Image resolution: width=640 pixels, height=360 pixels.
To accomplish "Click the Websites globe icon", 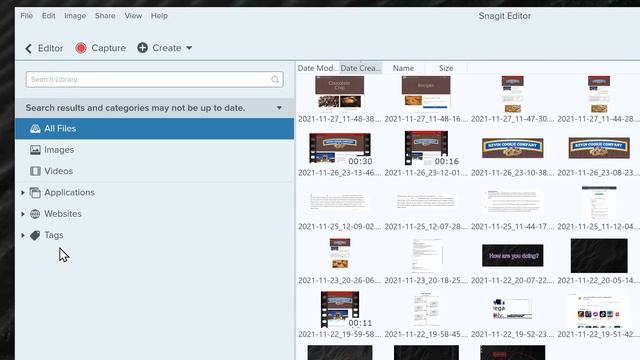I will (35, 214).
